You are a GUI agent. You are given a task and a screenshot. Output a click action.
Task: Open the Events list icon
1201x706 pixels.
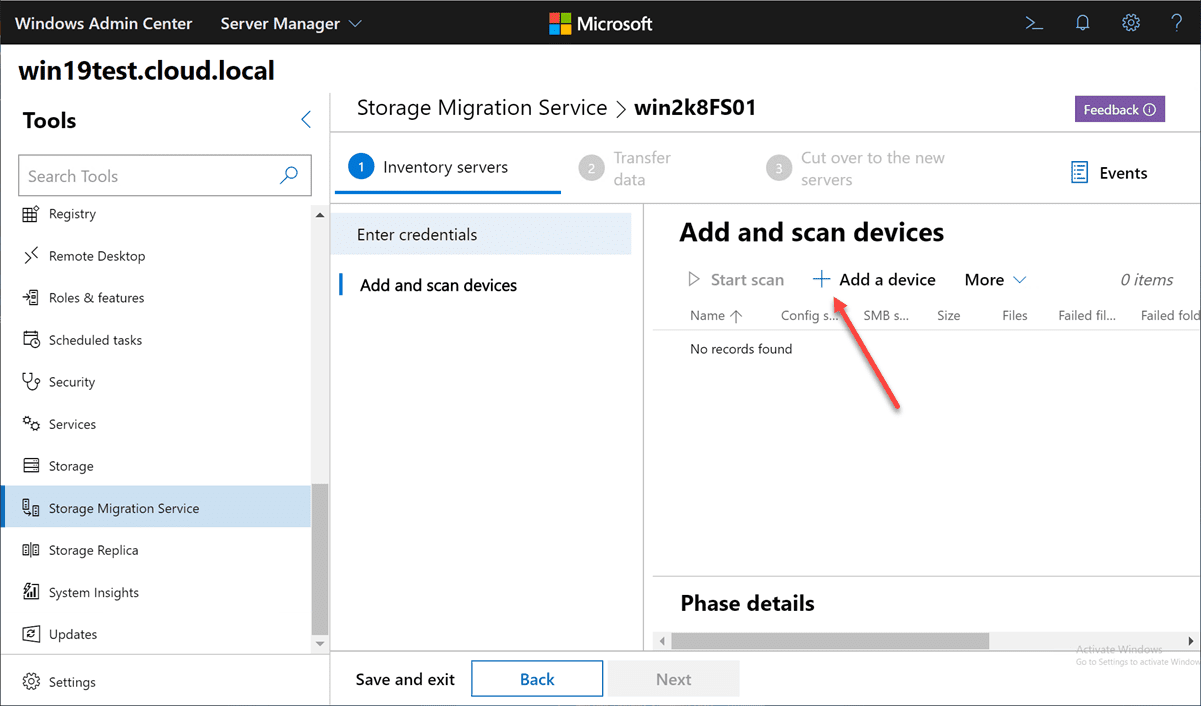1080,173
